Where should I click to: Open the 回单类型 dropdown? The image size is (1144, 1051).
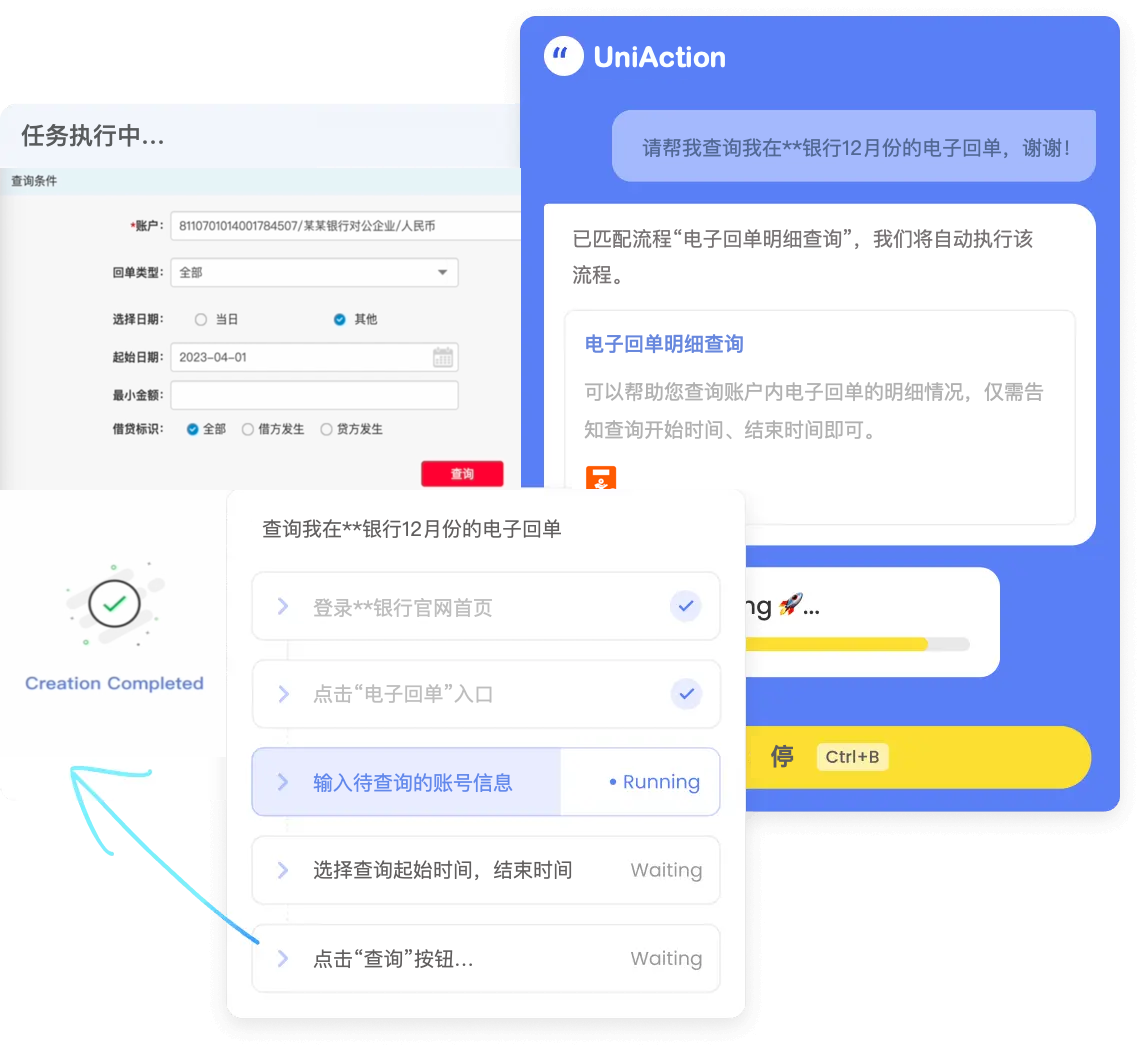314,273
